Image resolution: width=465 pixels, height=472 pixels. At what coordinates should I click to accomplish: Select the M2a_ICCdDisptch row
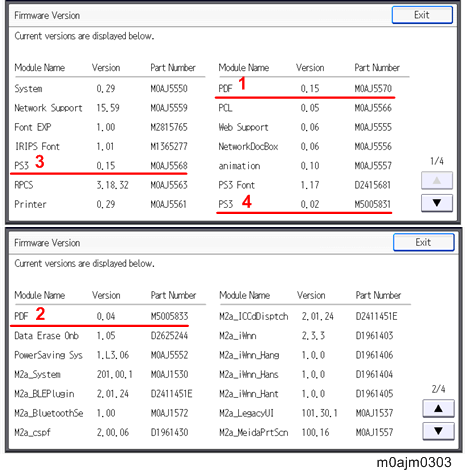tap(308, 316)
